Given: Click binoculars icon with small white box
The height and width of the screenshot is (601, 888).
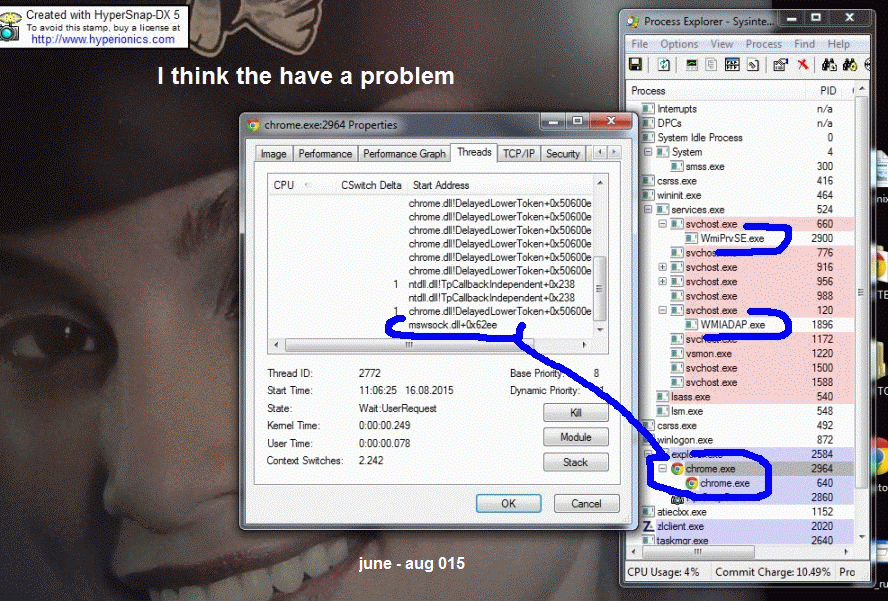Looking at the screenshot, I should click(829, 65).
